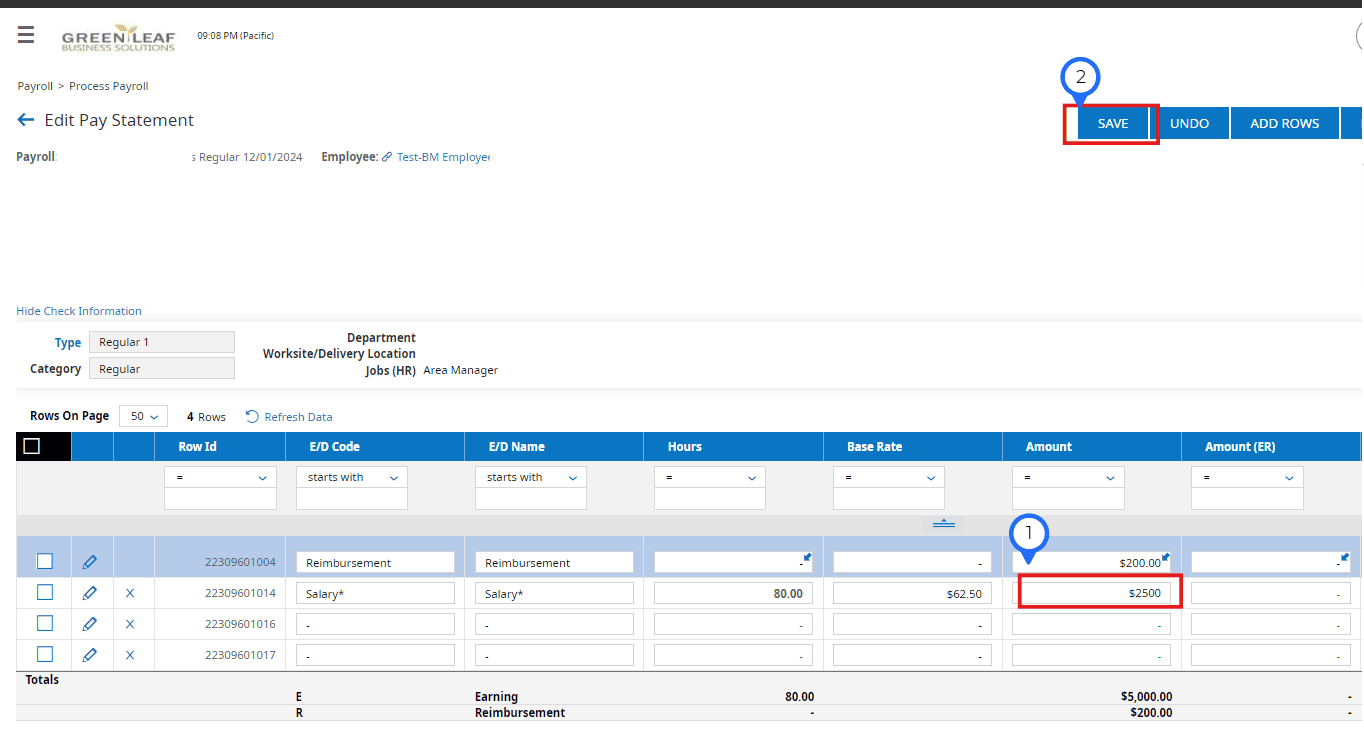
Task: Edit row 22309601017 with the pencil icon
Action: [x=90, y=655]
